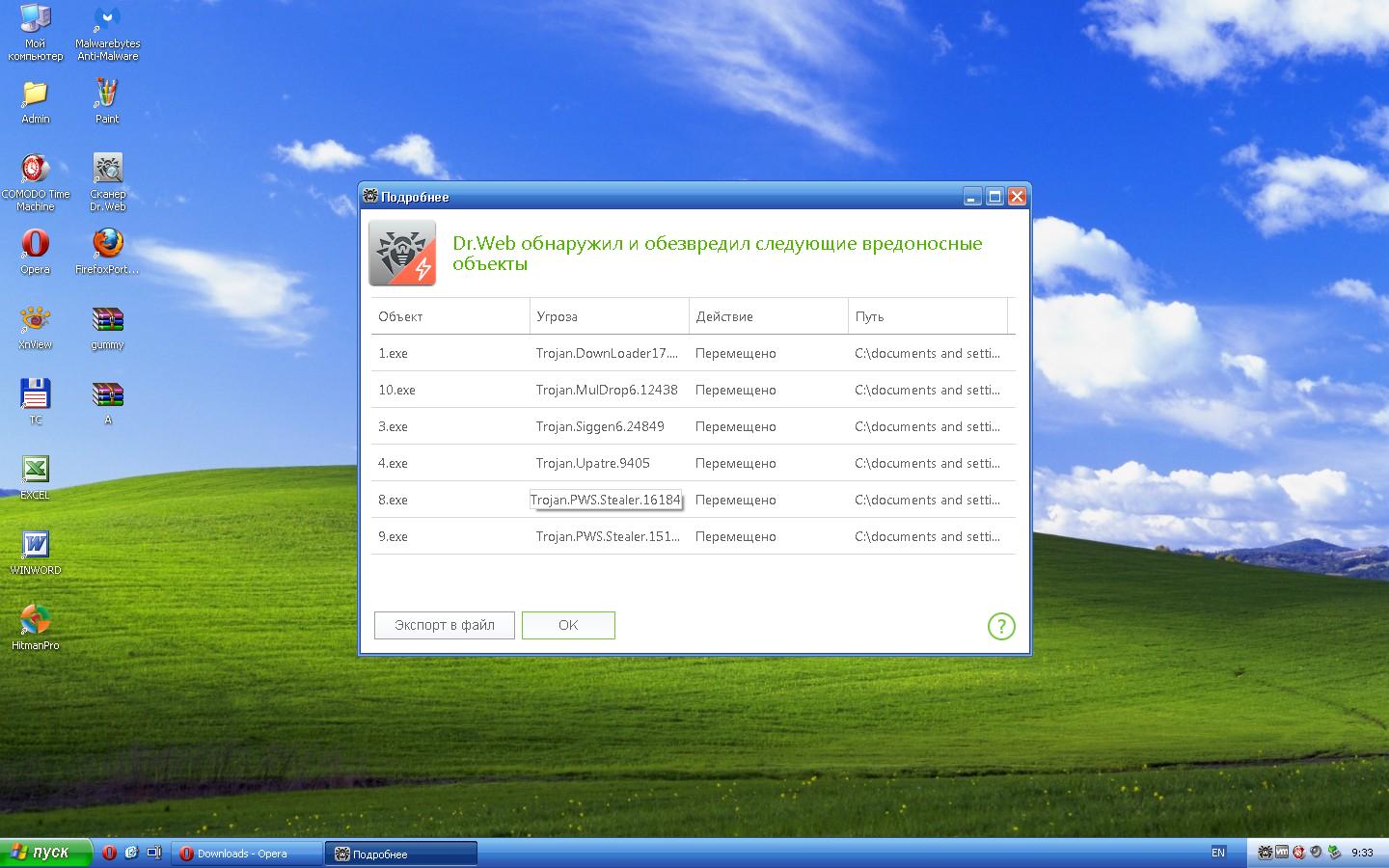
Task: Click Opera quick launch icon in taskbar
Action: (109, 853)
